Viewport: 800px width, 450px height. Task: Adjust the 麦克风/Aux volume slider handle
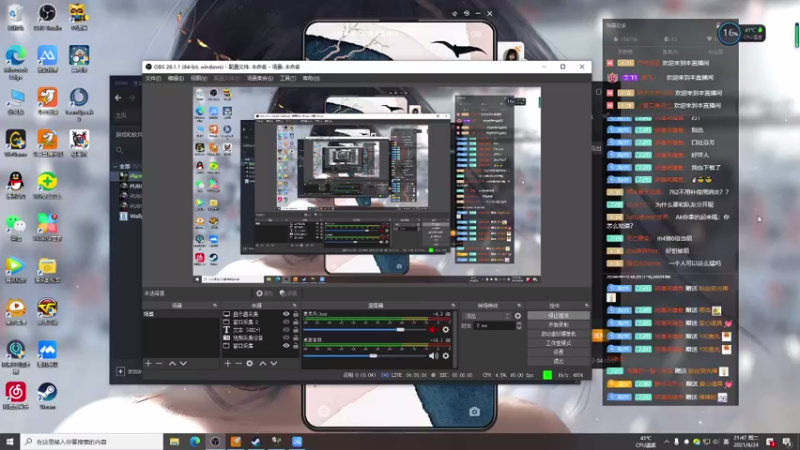click(401, 330)
